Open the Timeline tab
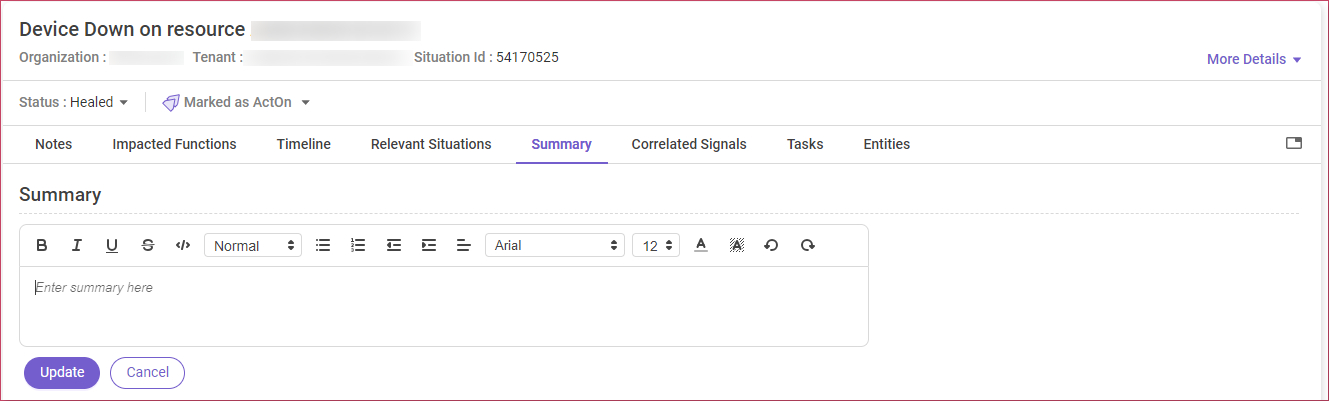Screen dimensions: 1329x401 pos(304,144)
